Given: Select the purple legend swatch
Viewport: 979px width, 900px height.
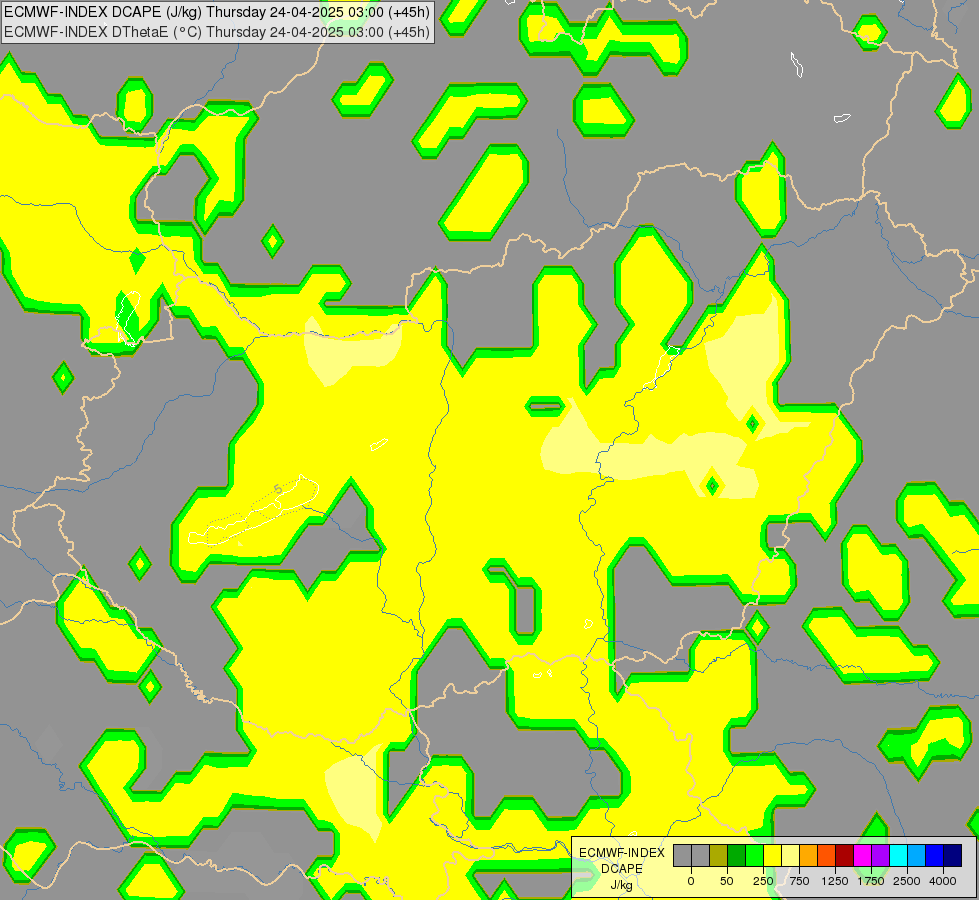Looking at the screenshot, I should coord(880,855).
